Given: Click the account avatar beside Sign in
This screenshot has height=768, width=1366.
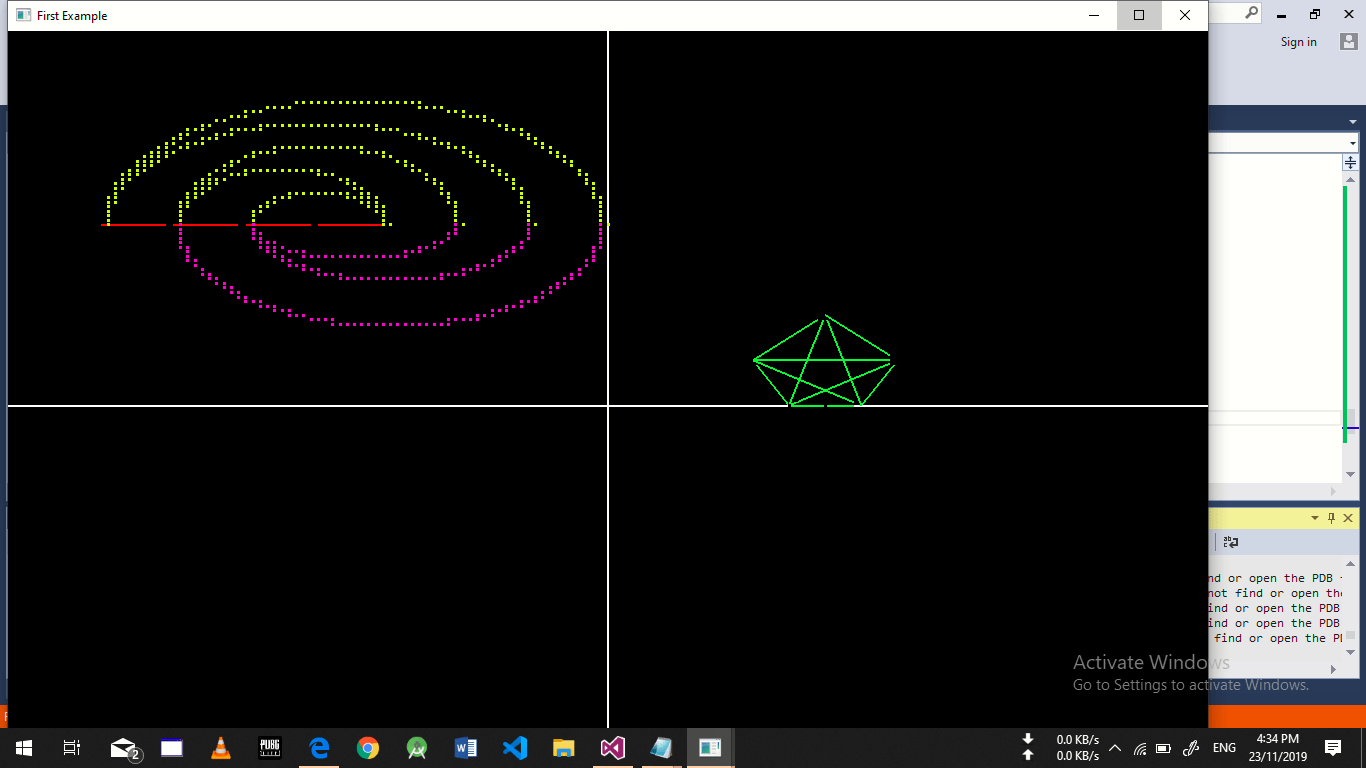Looking at the screenshot, I should 1348,42.
